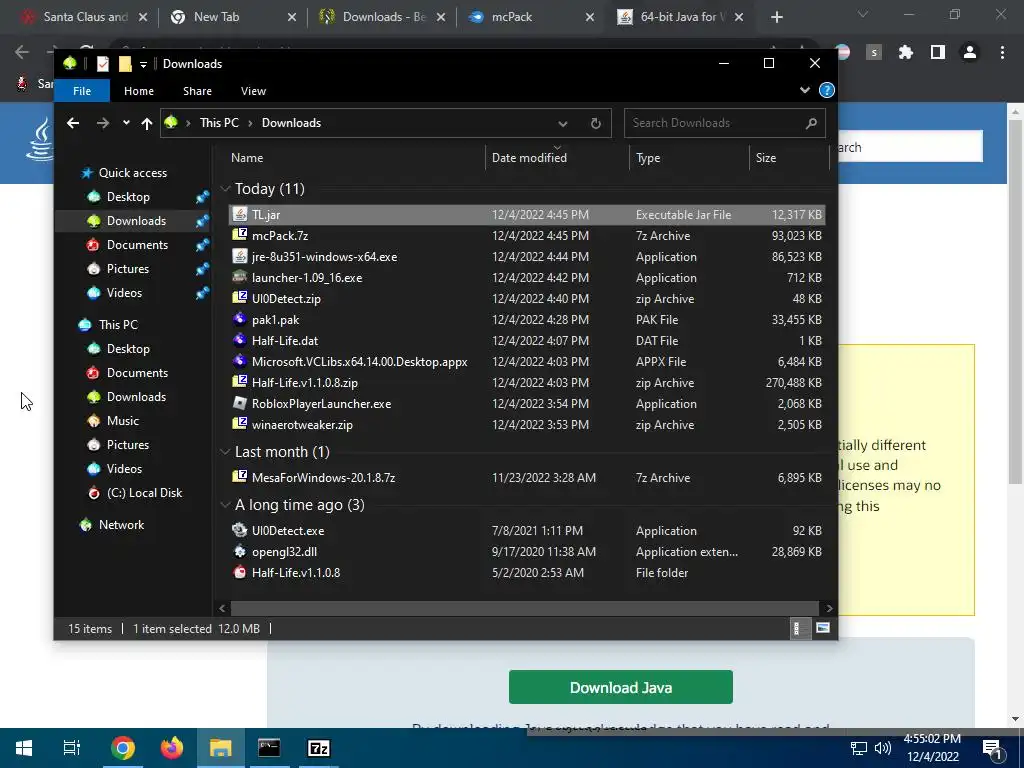Open Chrome tab search dropdown
Image resolution: width=1024 pixels, height=768 pixels.
tap(863, 14)
